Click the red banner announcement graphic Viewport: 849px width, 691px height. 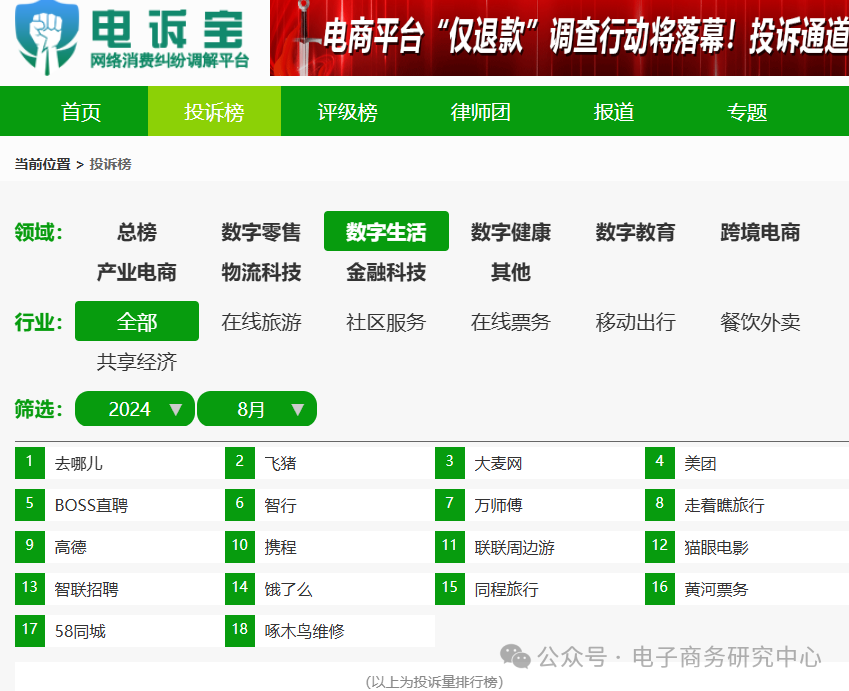click(560, 38)
